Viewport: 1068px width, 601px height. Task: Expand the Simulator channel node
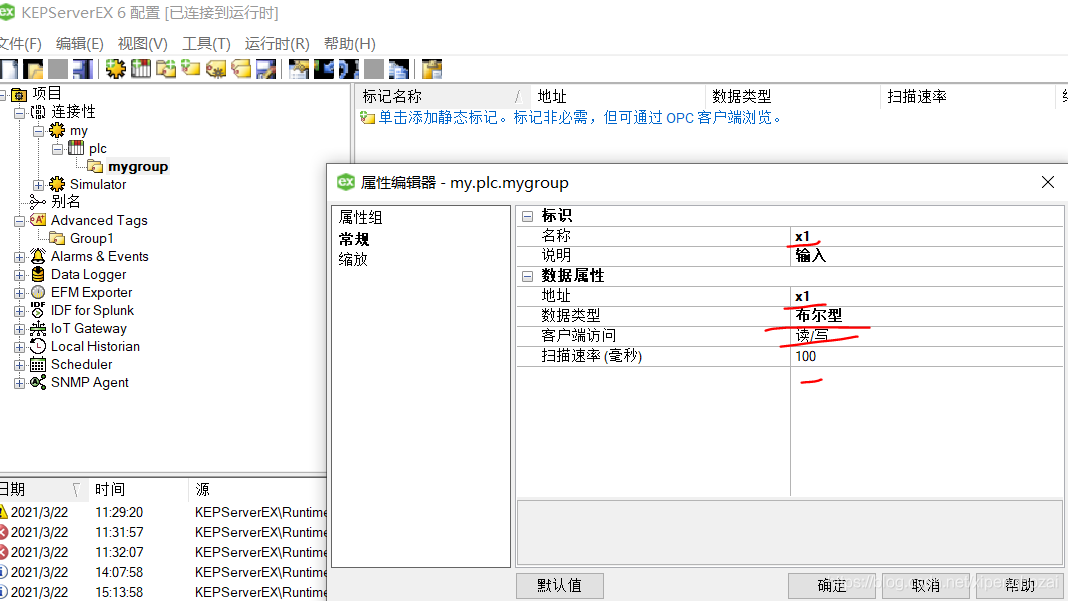(39, 185)
